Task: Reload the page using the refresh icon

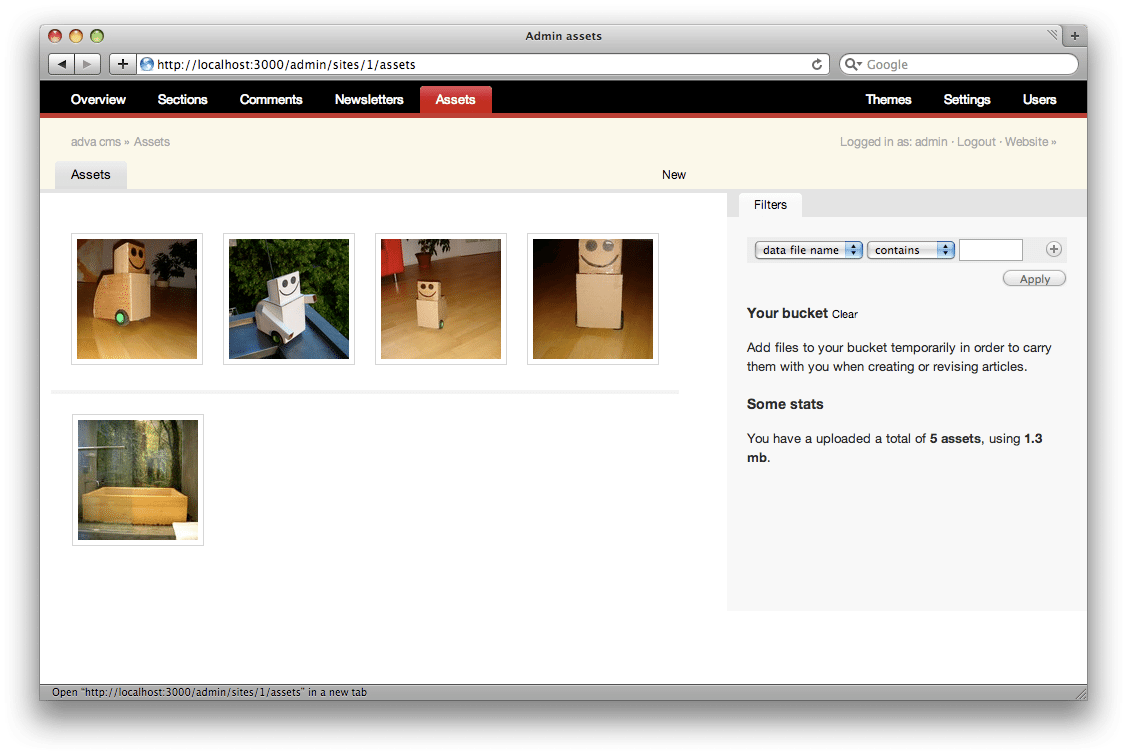Action: coord(816,64)
